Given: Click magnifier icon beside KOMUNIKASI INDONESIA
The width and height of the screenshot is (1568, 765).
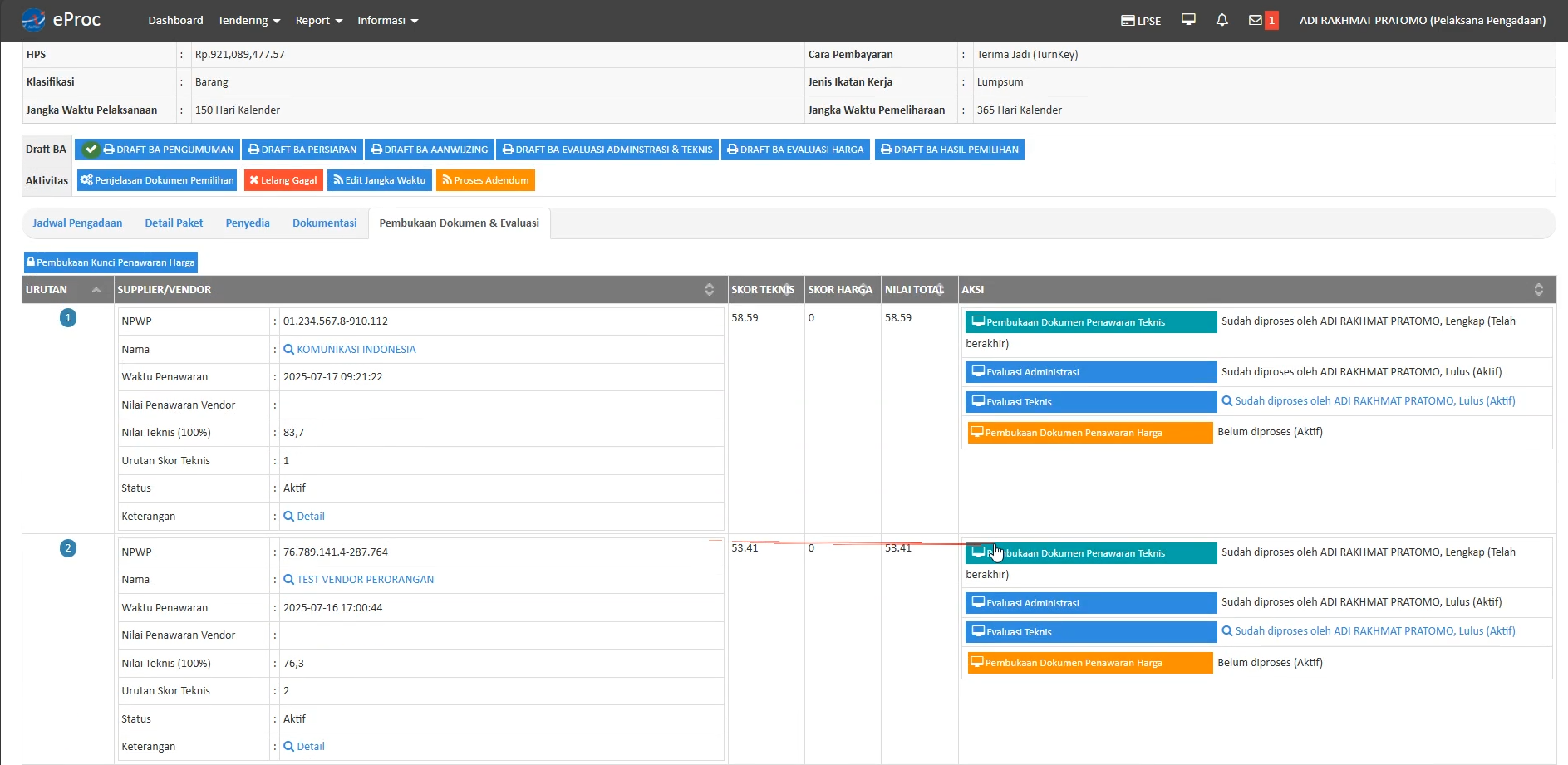Looking at the screenshot, I should (288, 350).
